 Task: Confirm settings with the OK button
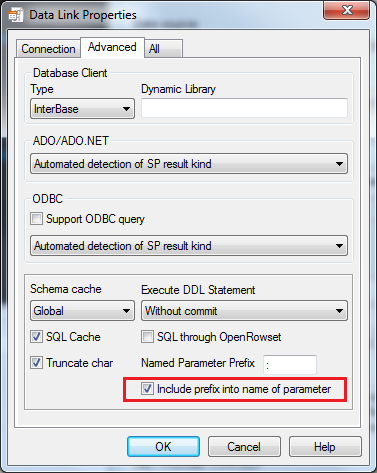[x=163, y=447]
